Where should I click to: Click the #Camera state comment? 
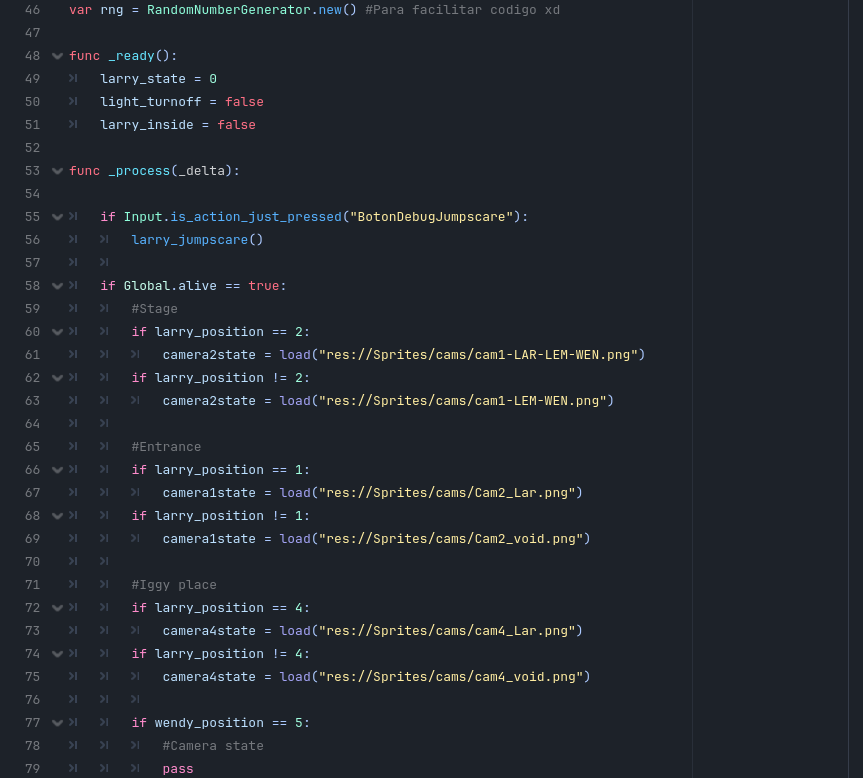point(213,746)
